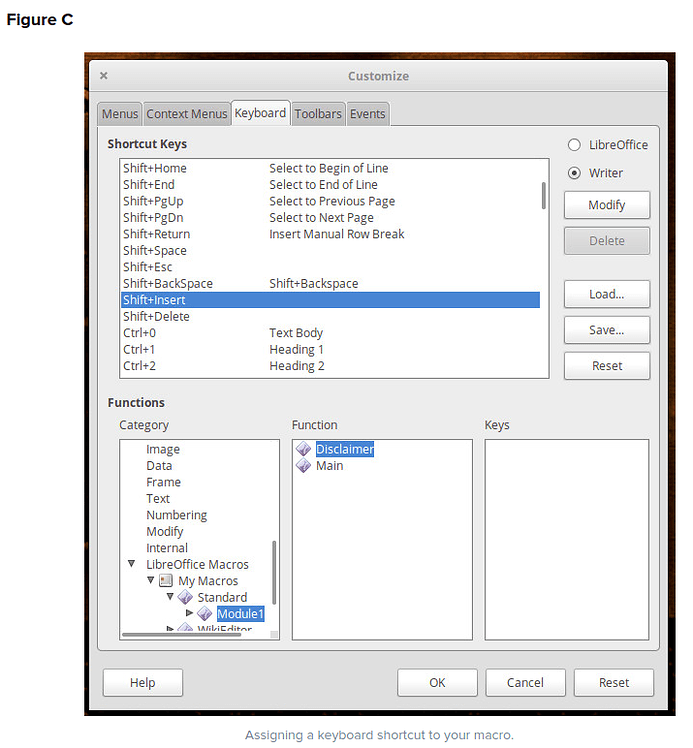Select the Shift+BackSpace shortcut row
The width and height of the screenshot is (693, 748).
(330, 283)
